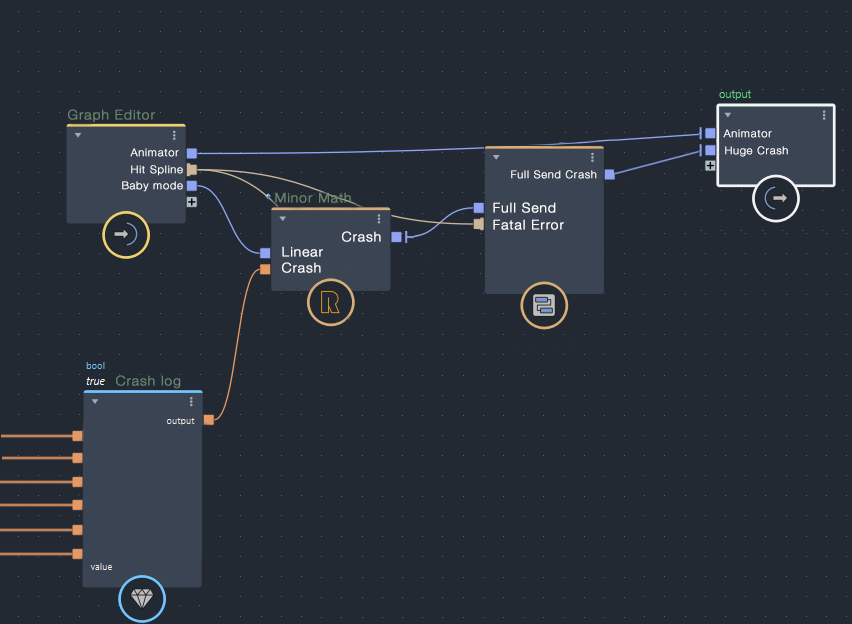Click the value label in the Crash log node
This screenshot has height=624, width=852.
click(x=101, y=567)
